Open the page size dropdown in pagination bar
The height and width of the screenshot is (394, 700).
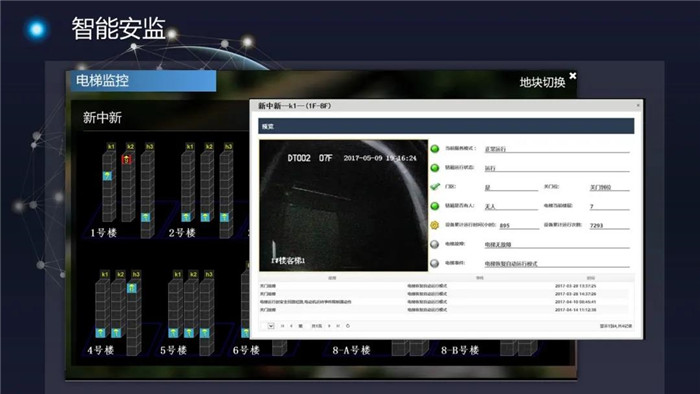[x=271, y=326]
